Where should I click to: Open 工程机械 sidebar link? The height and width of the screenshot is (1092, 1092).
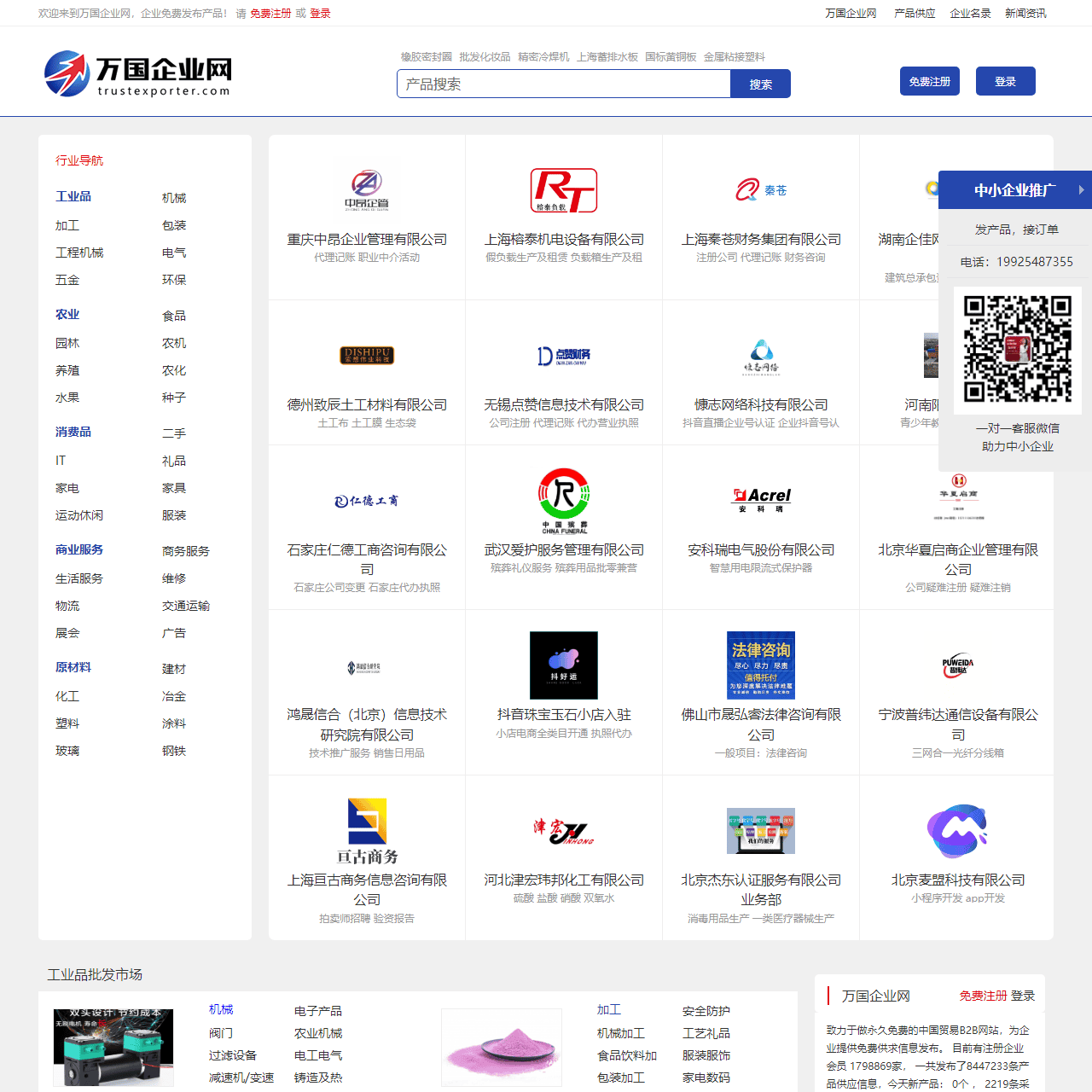click(79, 253)
